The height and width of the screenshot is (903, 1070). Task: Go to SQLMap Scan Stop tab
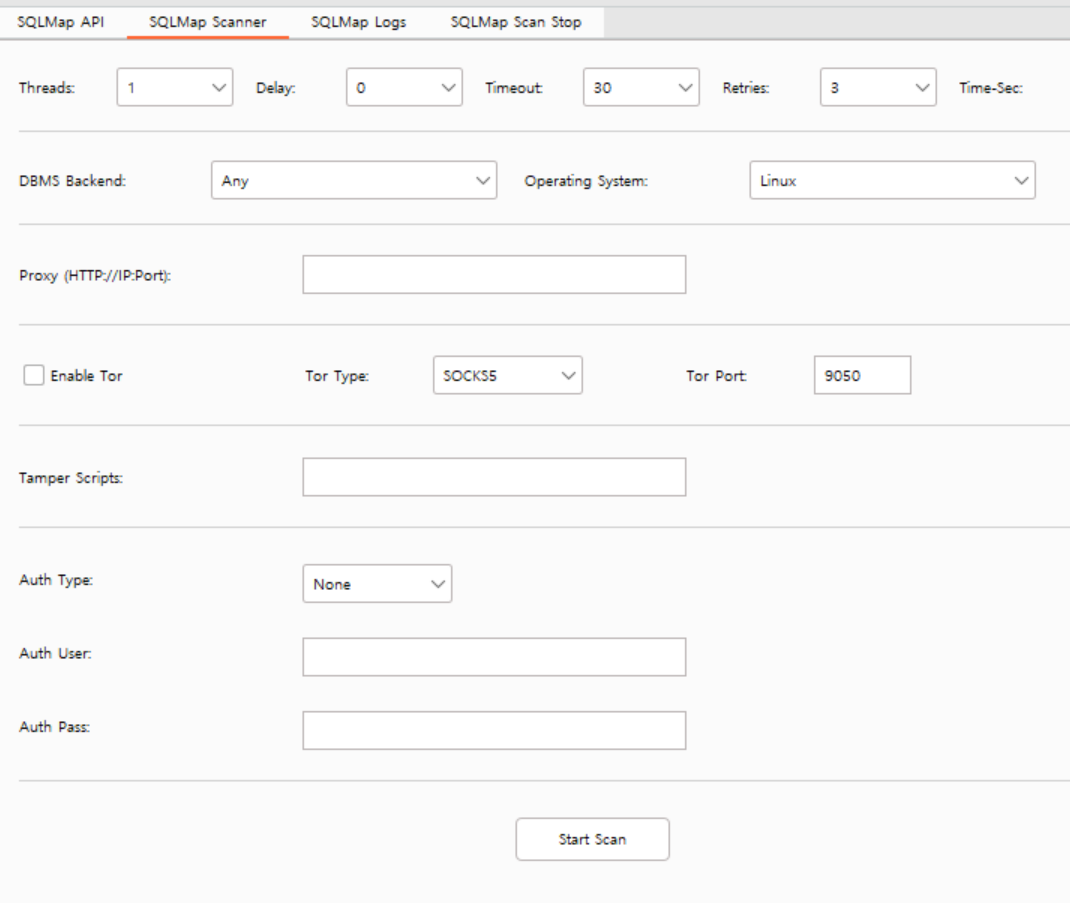coord(516,22)
